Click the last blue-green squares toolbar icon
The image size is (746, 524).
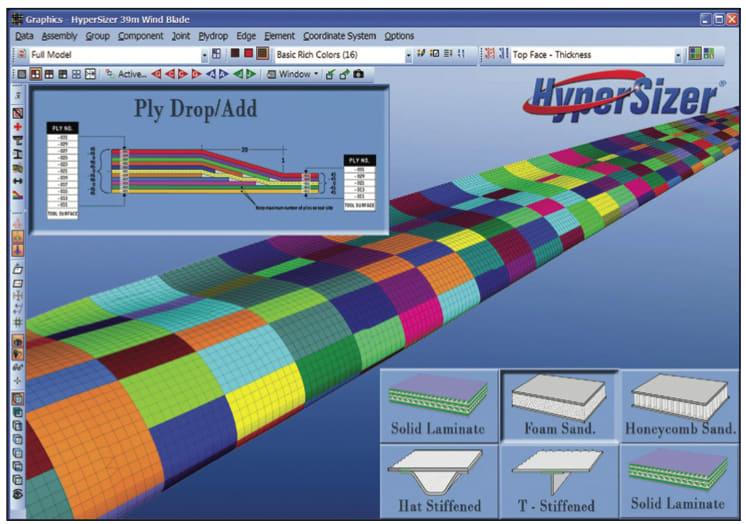click(709, 53)
